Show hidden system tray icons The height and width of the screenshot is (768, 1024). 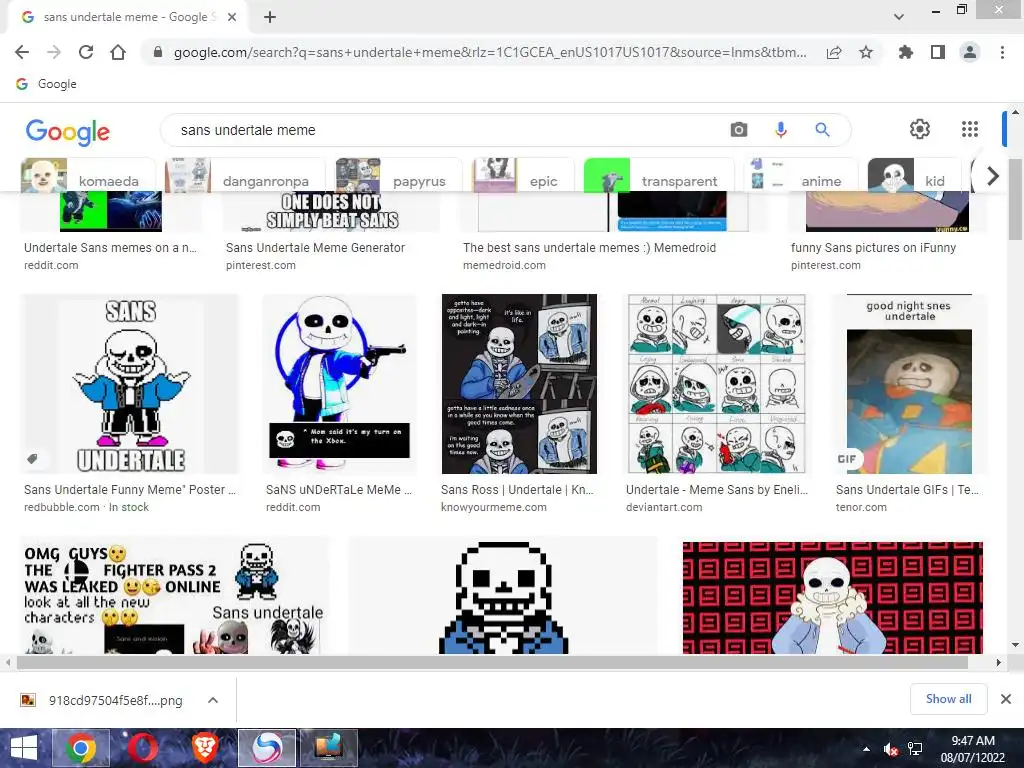coord(866,749)
